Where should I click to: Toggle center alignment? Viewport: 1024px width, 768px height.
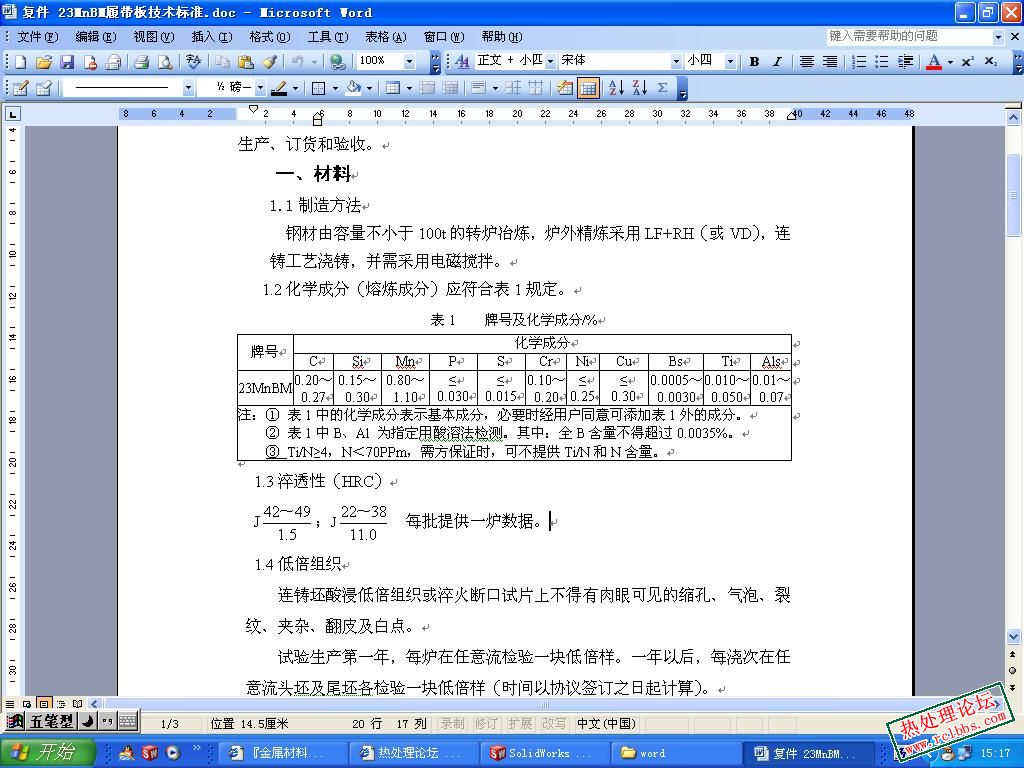point(807,62)
